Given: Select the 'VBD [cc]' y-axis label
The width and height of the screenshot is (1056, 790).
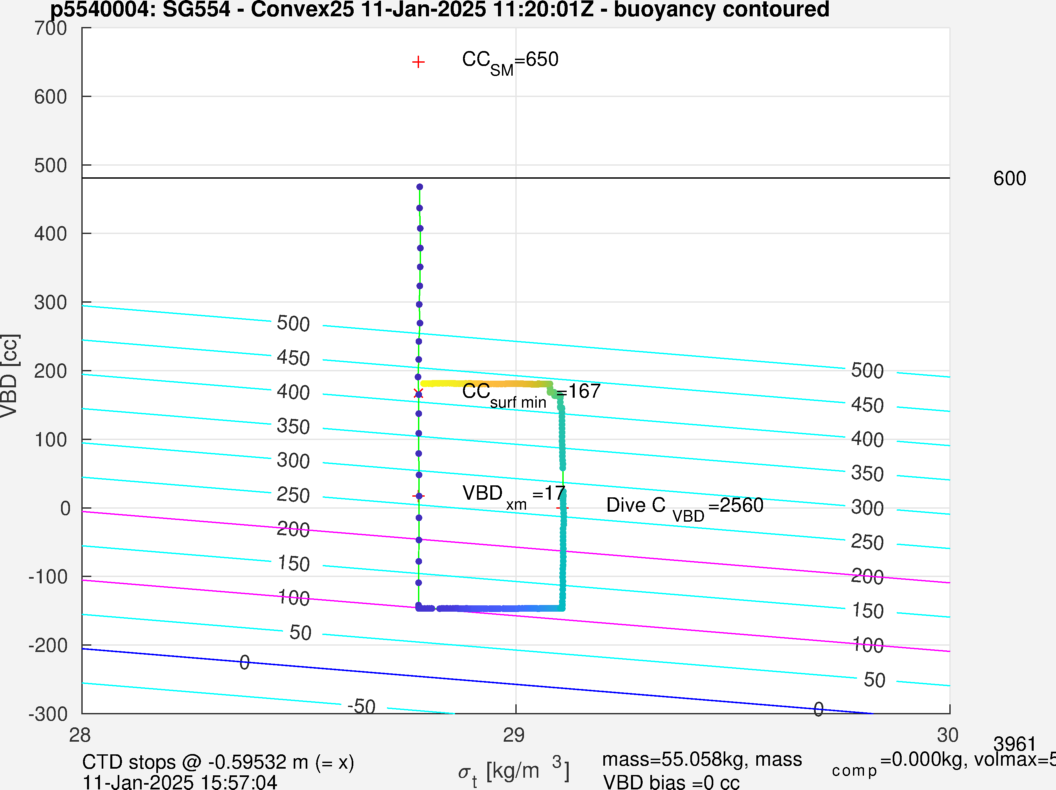Looking at the screenshot, I should 9,375.
